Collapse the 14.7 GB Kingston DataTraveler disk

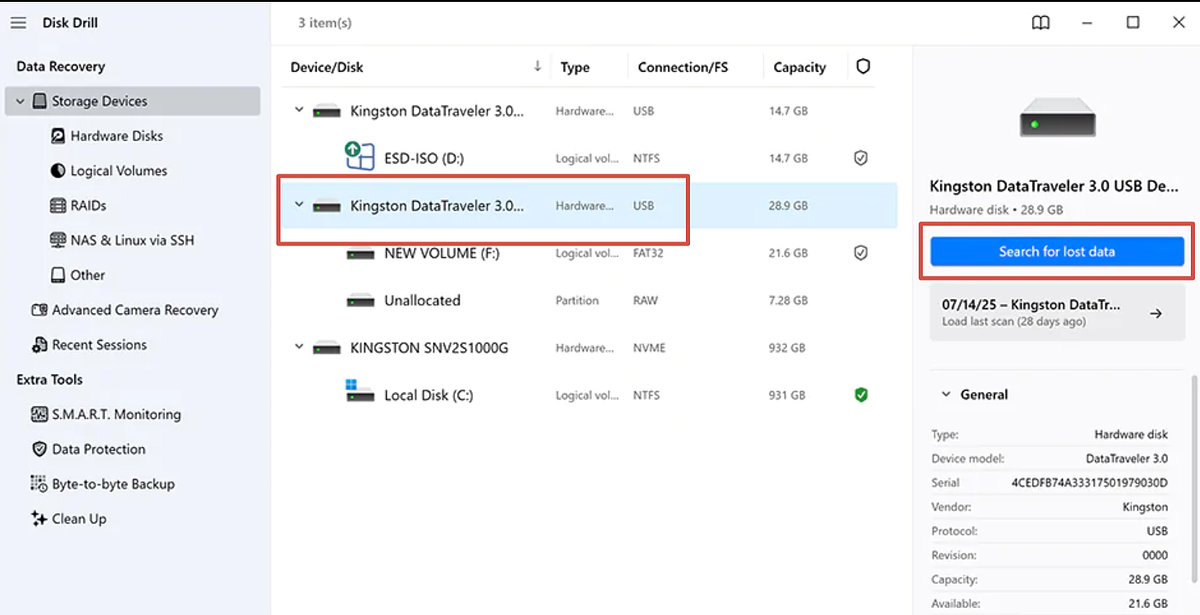[298, 111]
